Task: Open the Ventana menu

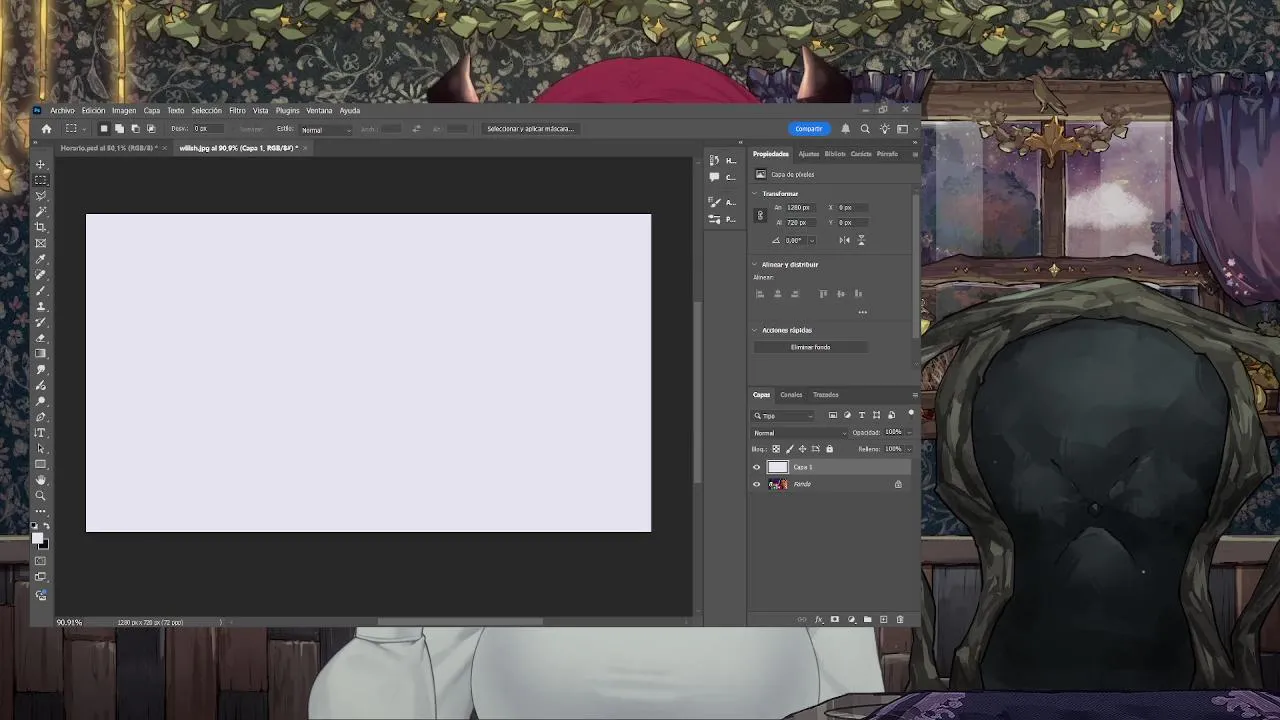Action: point(319,111)
